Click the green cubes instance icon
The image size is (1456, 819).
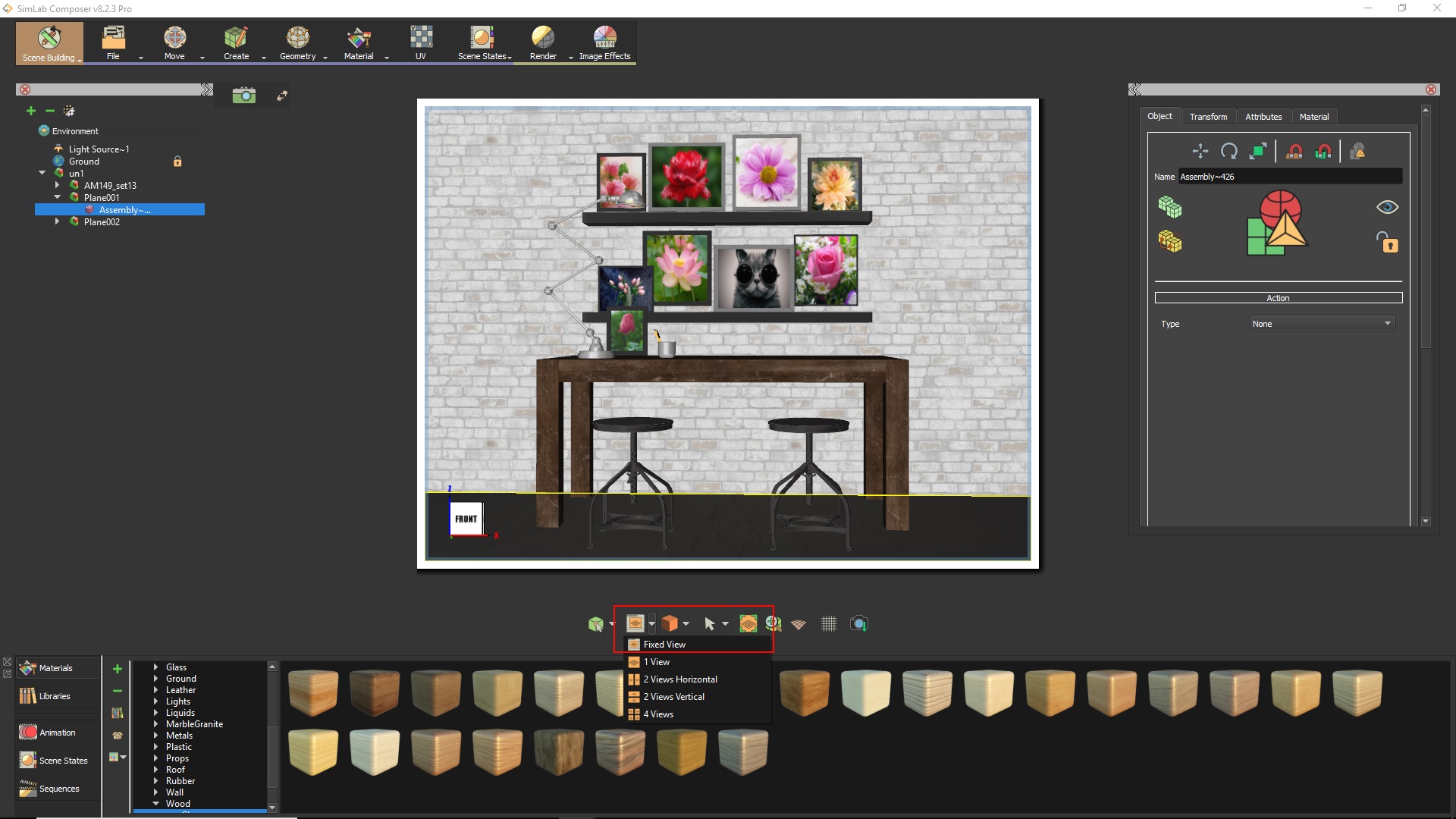click(x=1170, y=207)
